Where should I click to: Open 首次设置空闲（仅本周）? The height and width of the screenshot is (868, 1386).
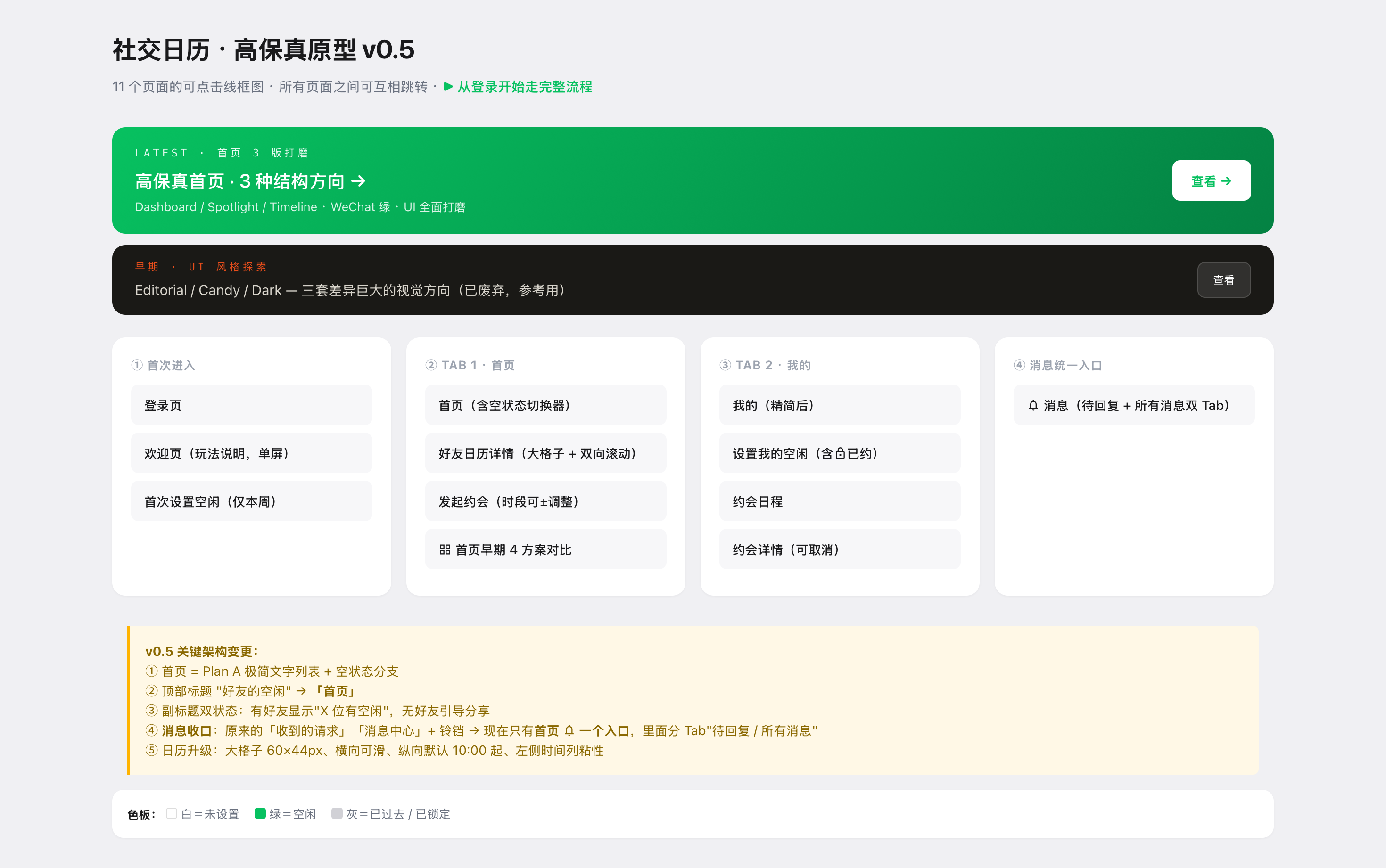(x=251, y=501)
